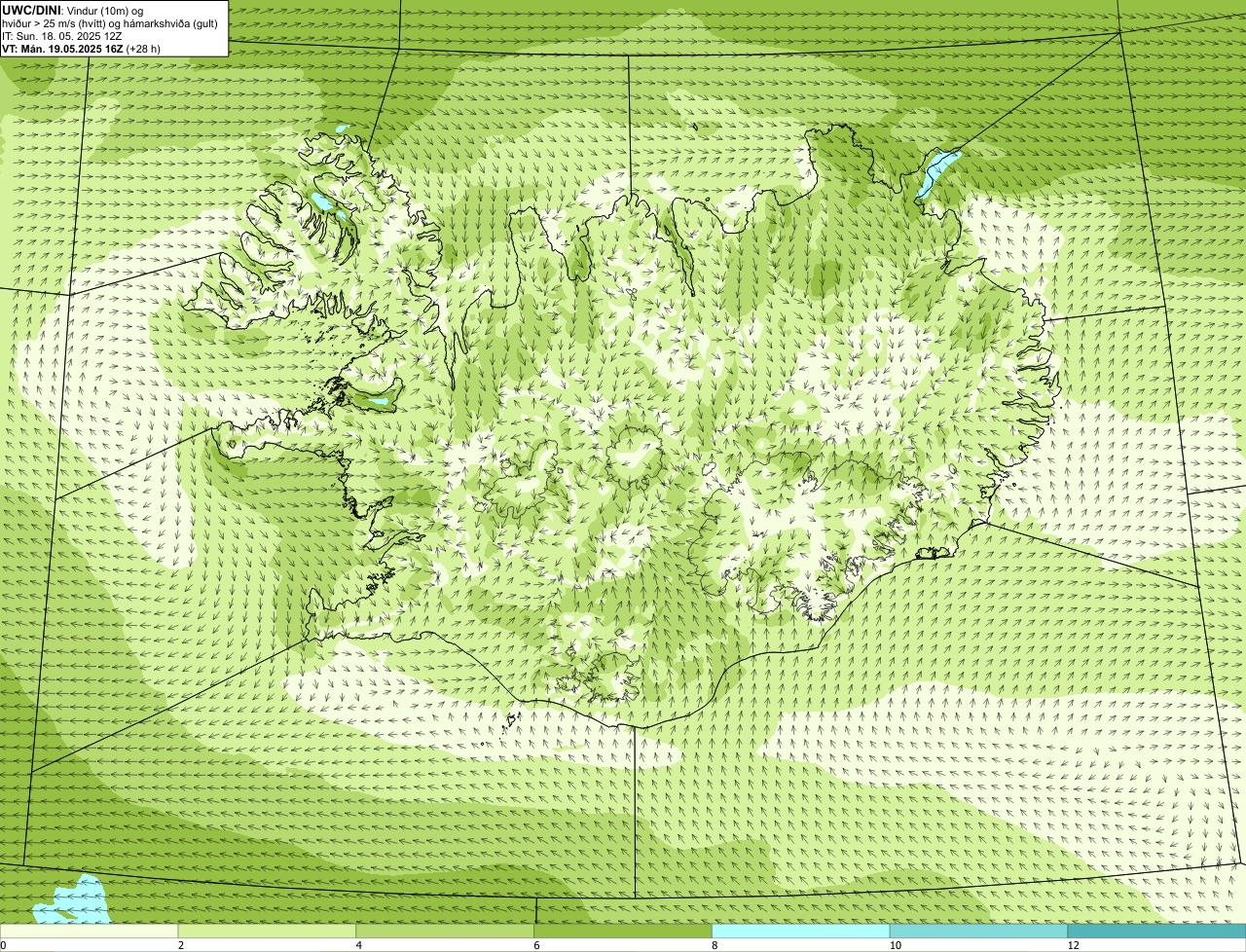Click the 'VT: Mán. 19.05.2025 16Z' valid time
Screen dimensions: 1246x952
(x=61, y=49)
